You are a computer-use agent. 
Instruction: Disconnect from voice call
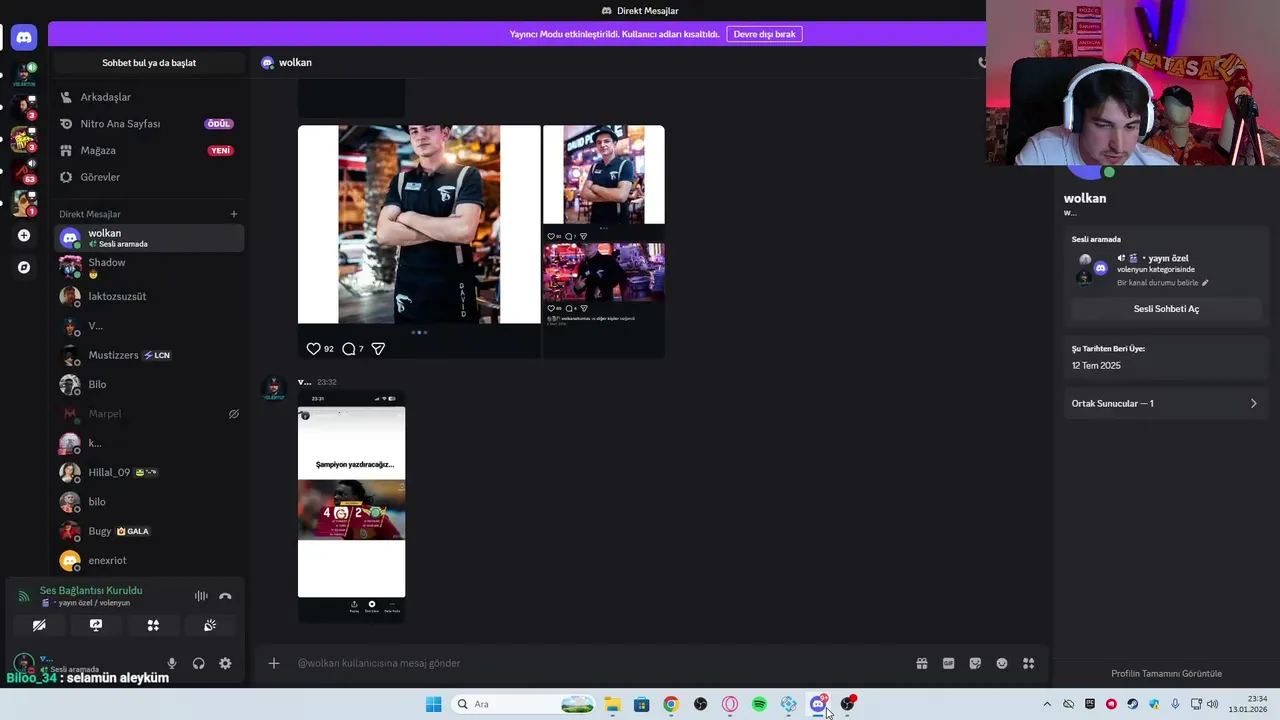click(225, 596)
